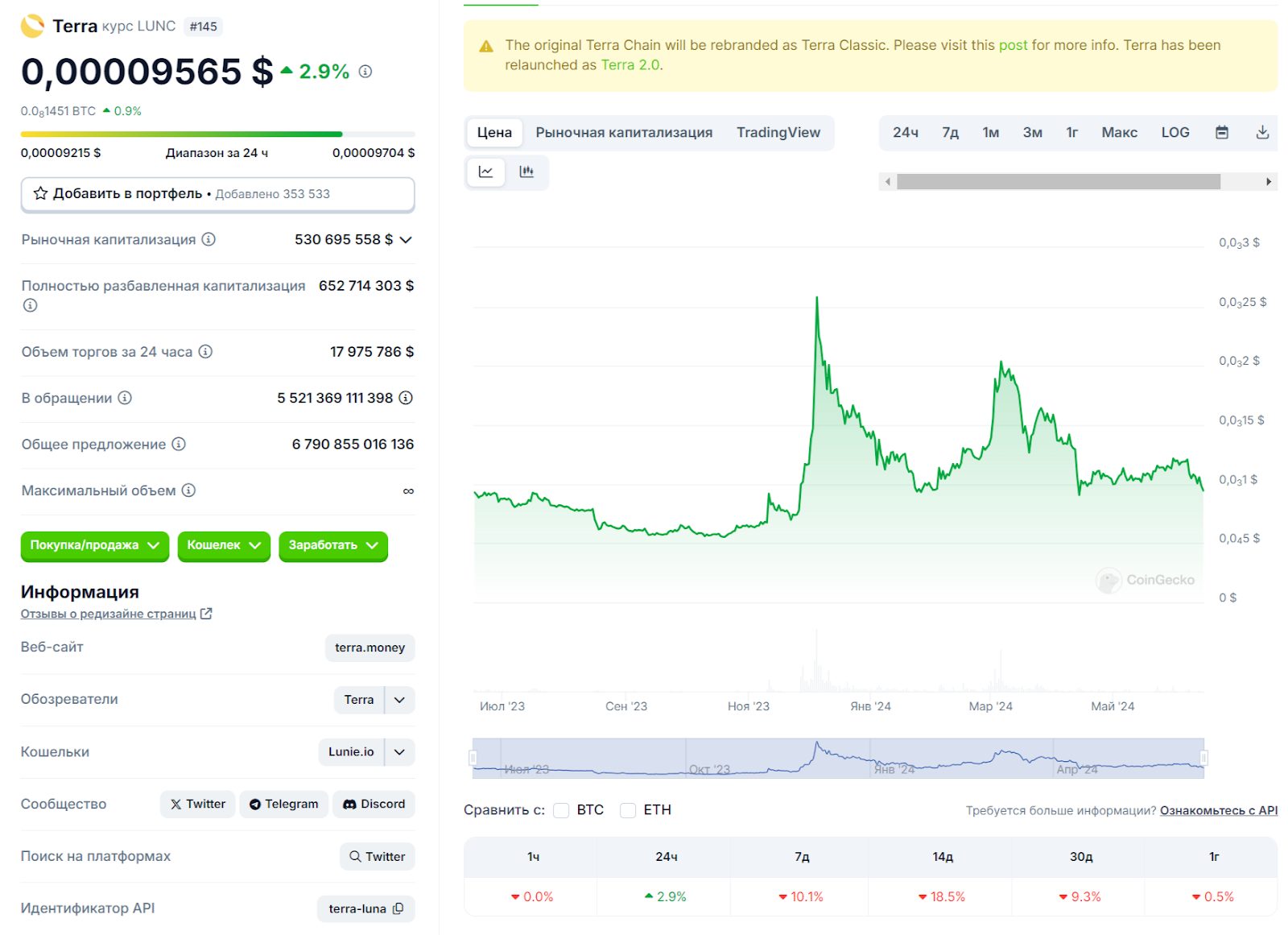Image resolution: width=1288 pixels, height=935 pixels.
Task: Select the Макс time range
Action: click(1120, 132)
